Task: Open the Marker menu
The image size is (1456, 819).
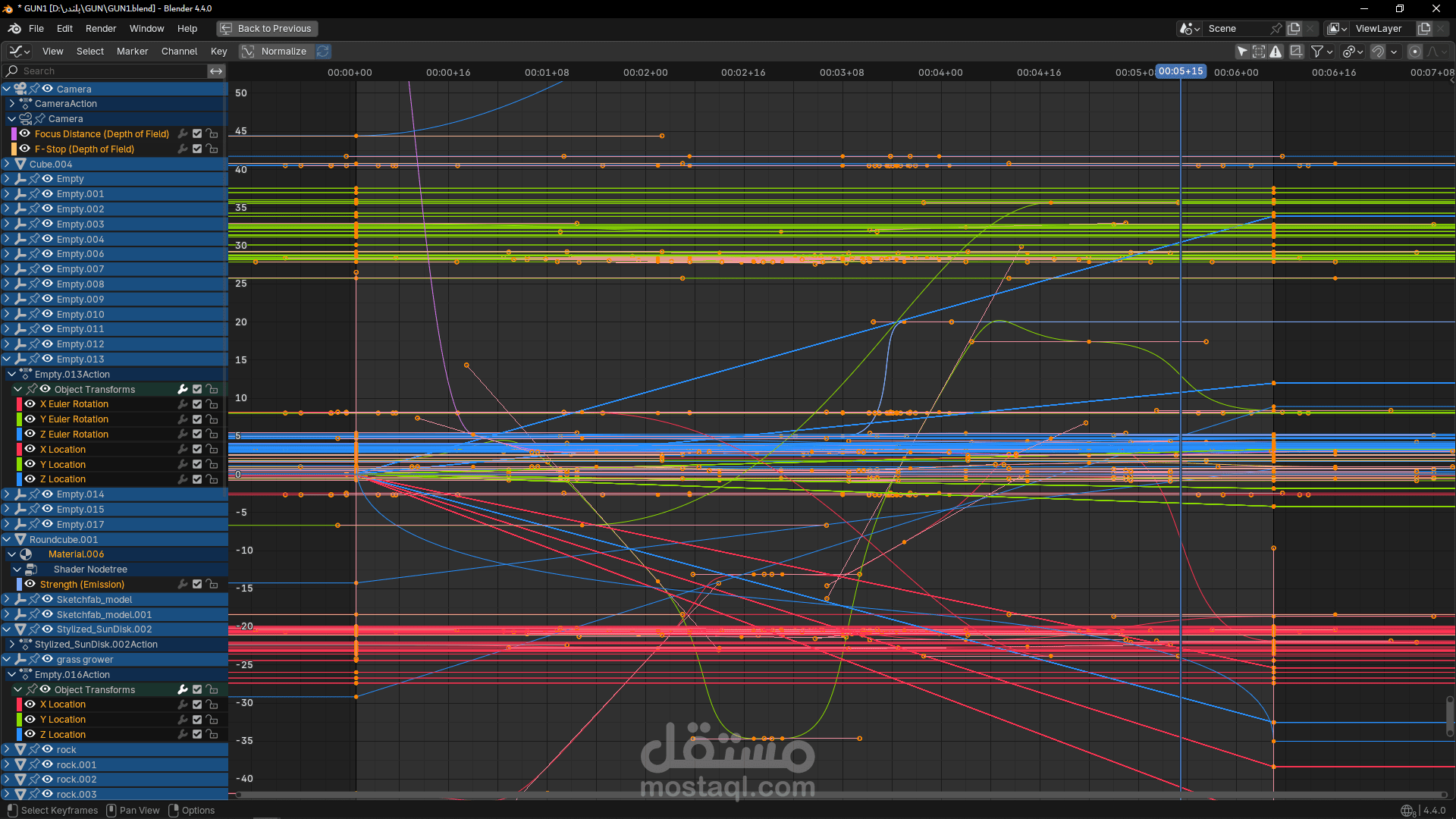Action: point(132,52)
